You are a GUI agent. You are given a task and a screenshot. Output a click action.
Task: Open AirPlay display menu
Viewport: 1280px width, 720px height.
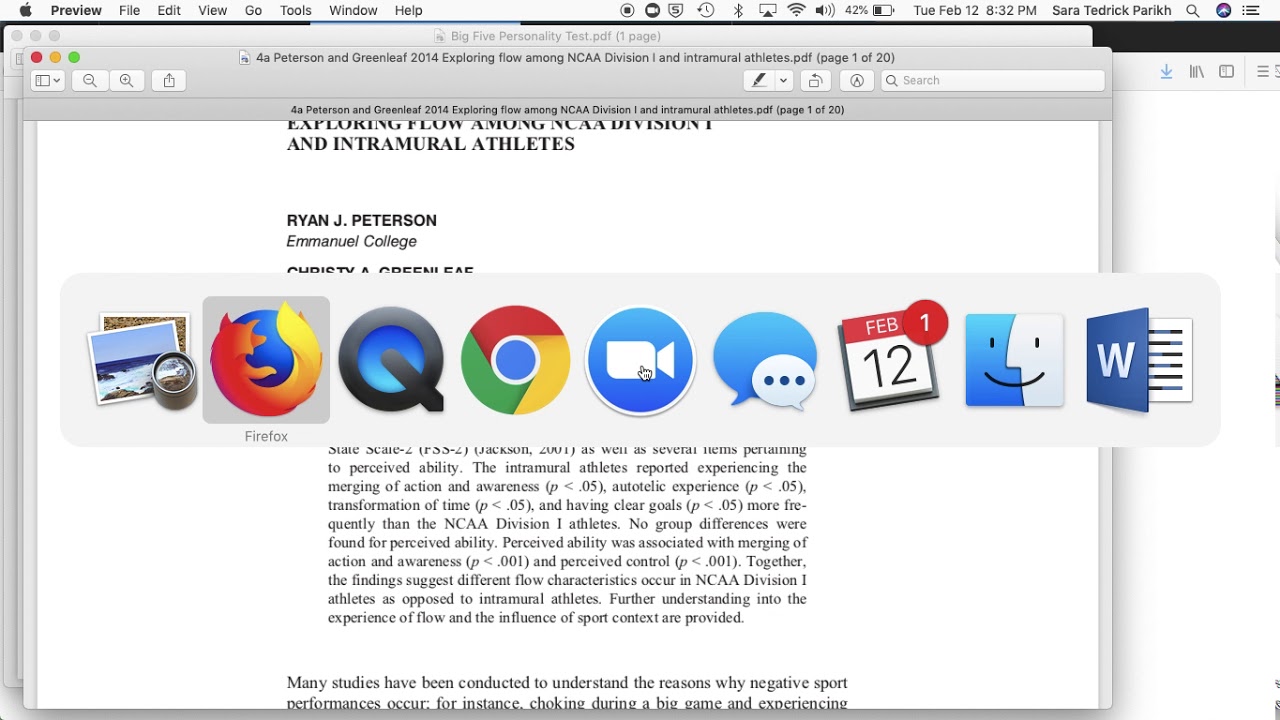click(x=768, y=10)
